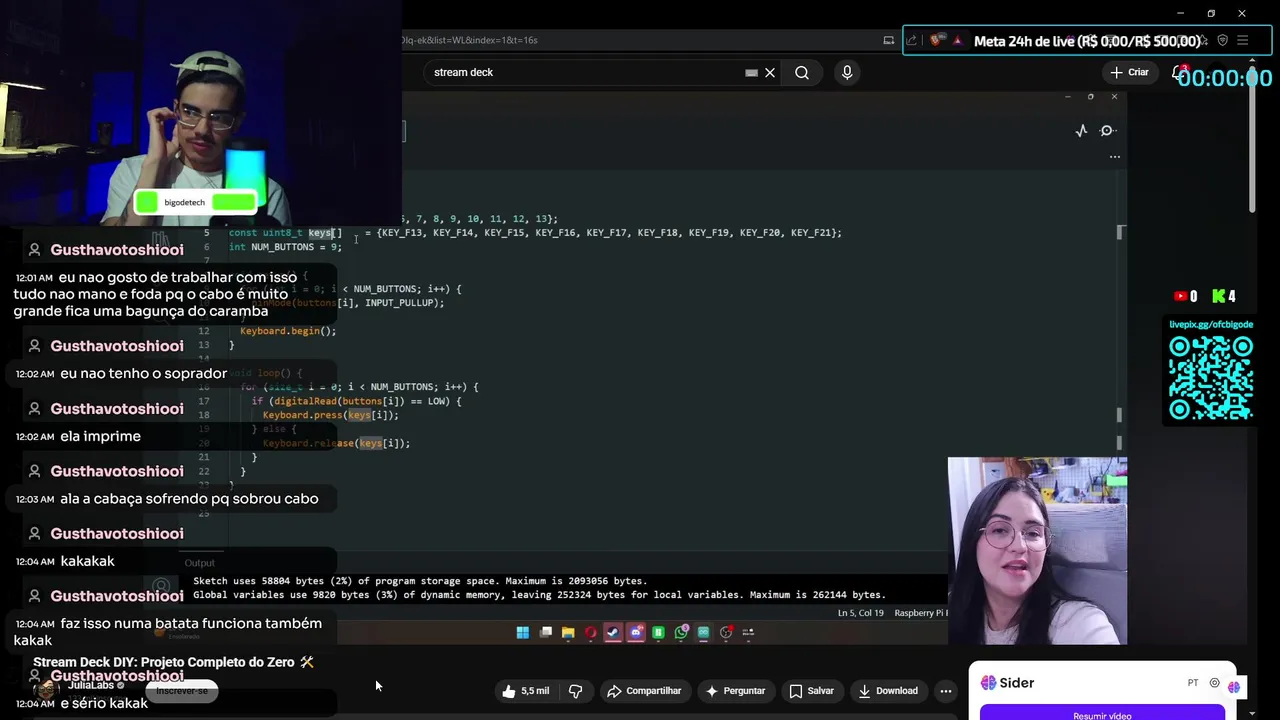Click the Sider settings gear icon
This screenshot has width=1280, height=720.
1214,683
